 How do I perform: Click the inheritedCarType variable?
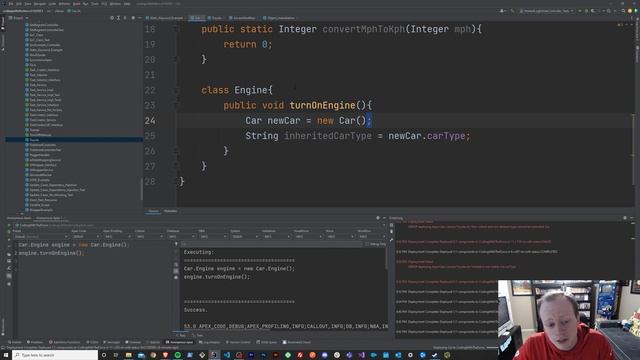[x=328, y=136]
